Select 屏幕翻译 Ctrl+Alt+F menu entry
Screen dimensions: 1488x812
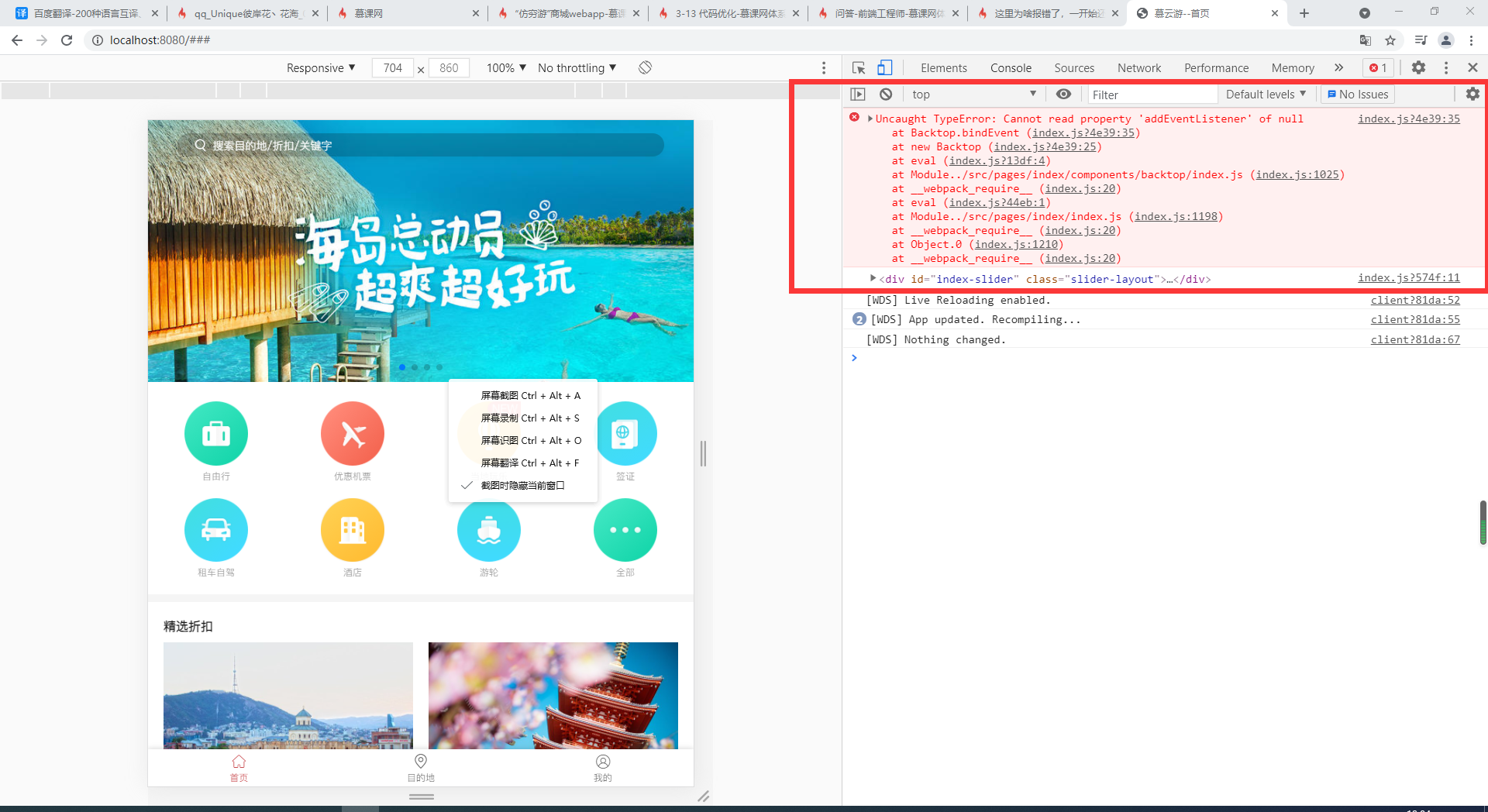pos(523,463)
